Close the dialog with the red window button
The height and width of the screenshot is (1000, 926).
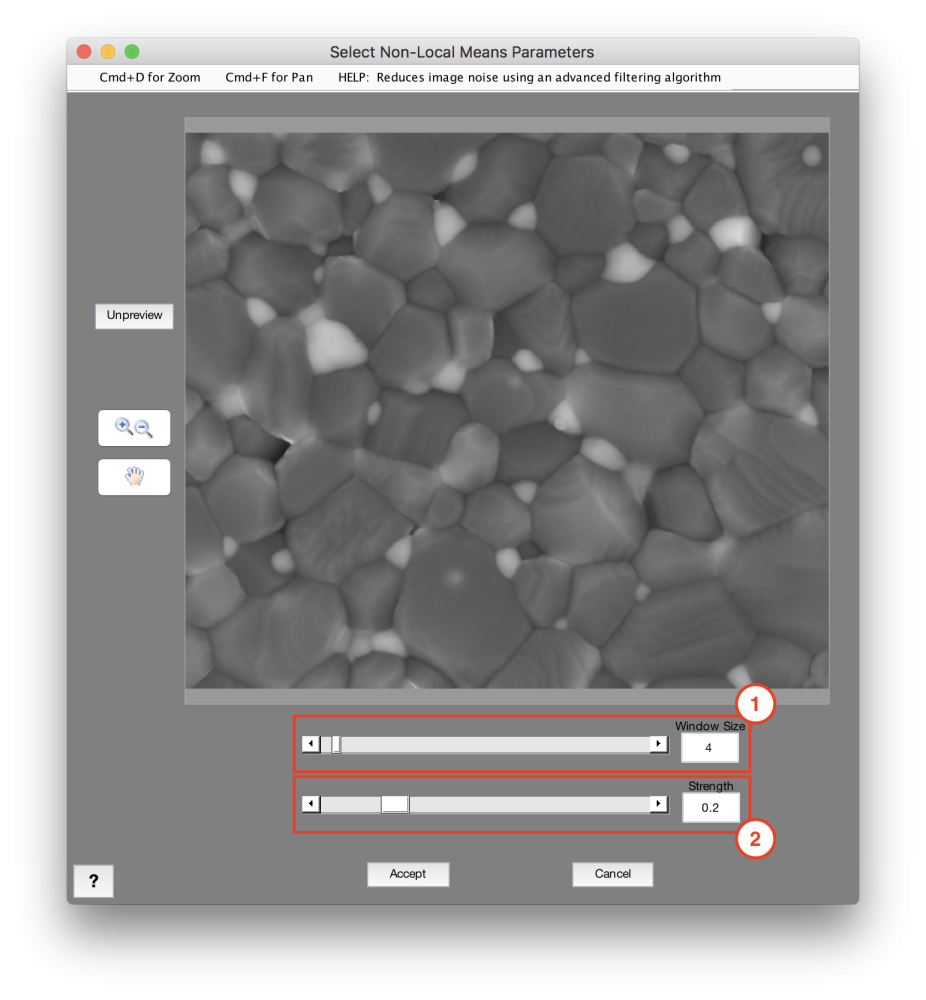(x=84, y=52)
